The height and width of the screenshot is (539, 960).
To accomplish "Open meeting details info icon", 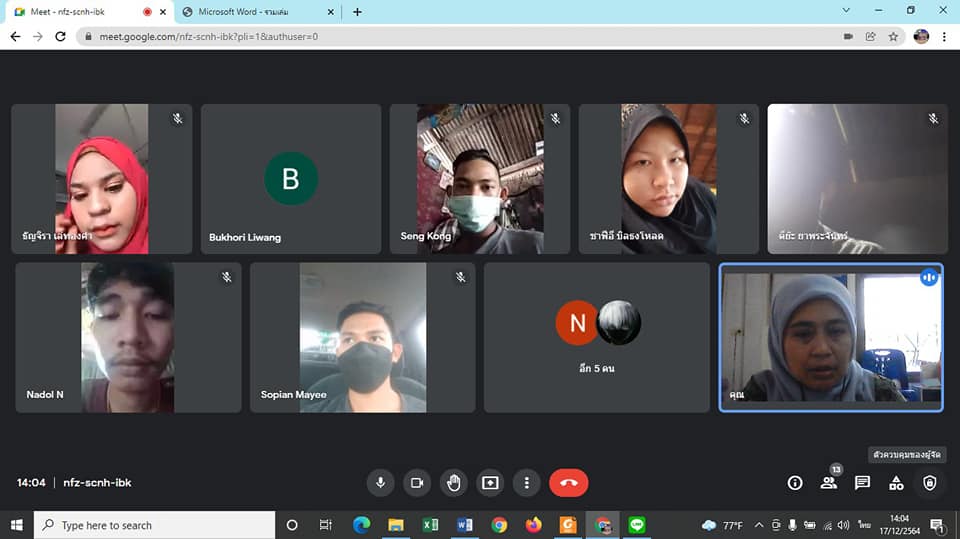I will [795, 482].
